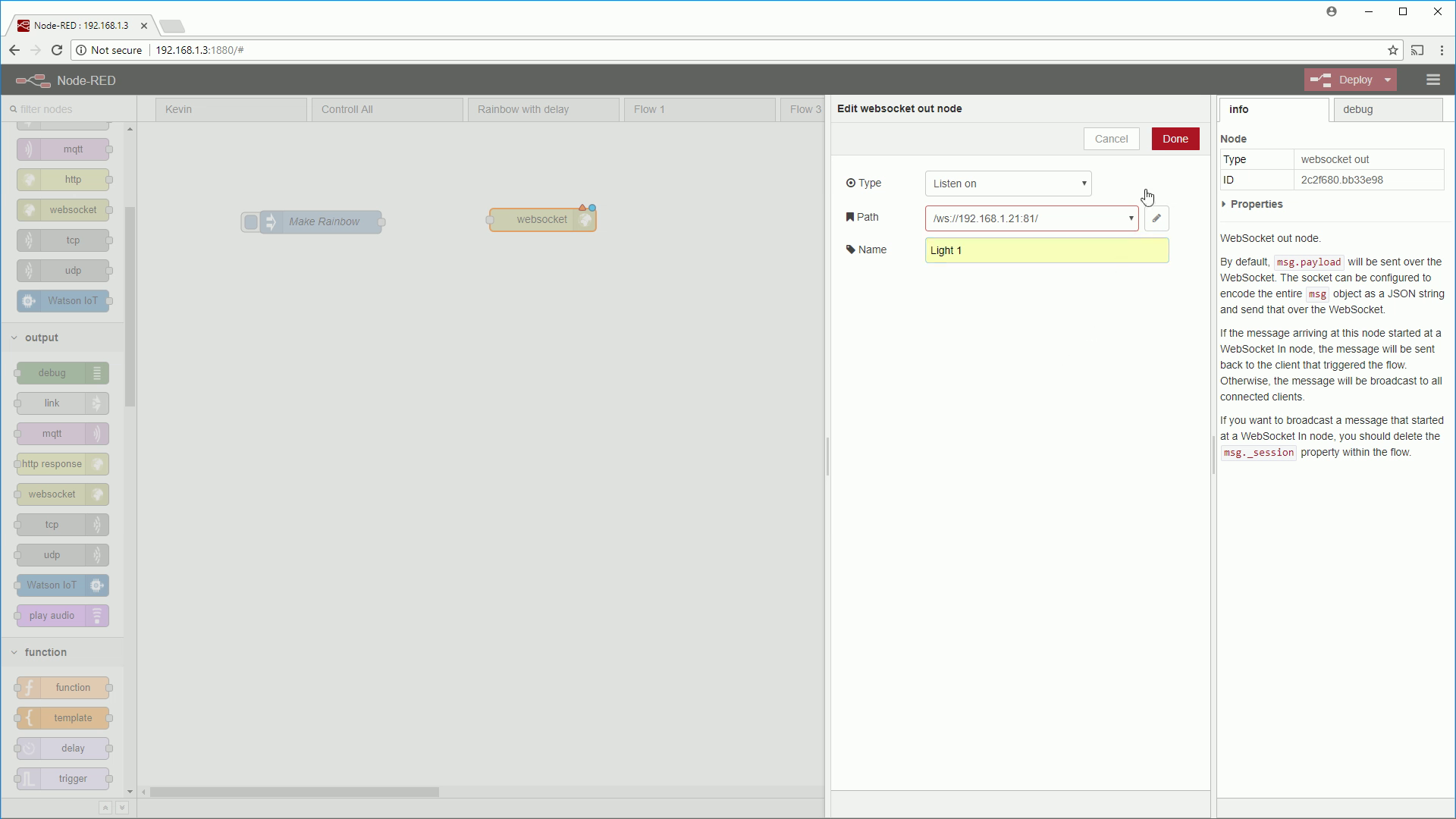
Task: Click the filter nodes search box
Action: tap(68, 109)
